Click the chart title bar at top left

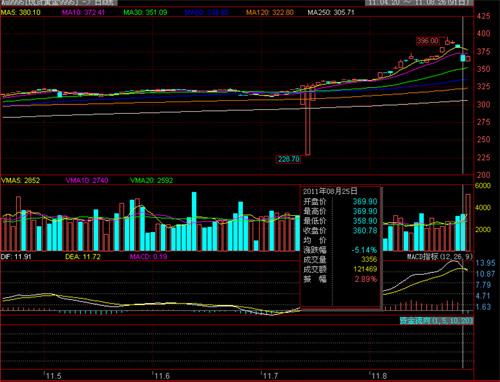pos(59,3)
